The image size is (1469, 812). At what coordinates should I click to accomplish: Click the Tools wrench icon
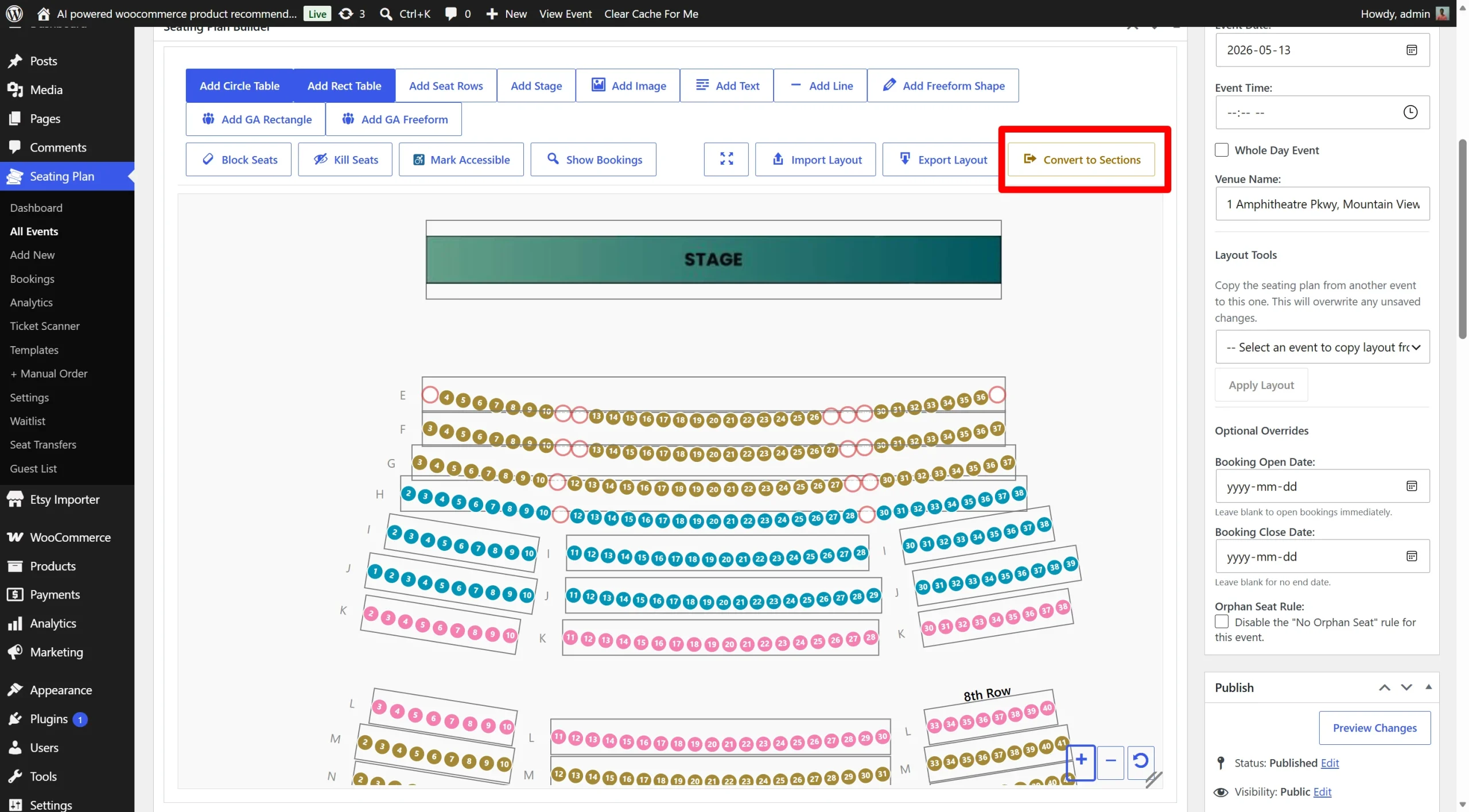15,776
